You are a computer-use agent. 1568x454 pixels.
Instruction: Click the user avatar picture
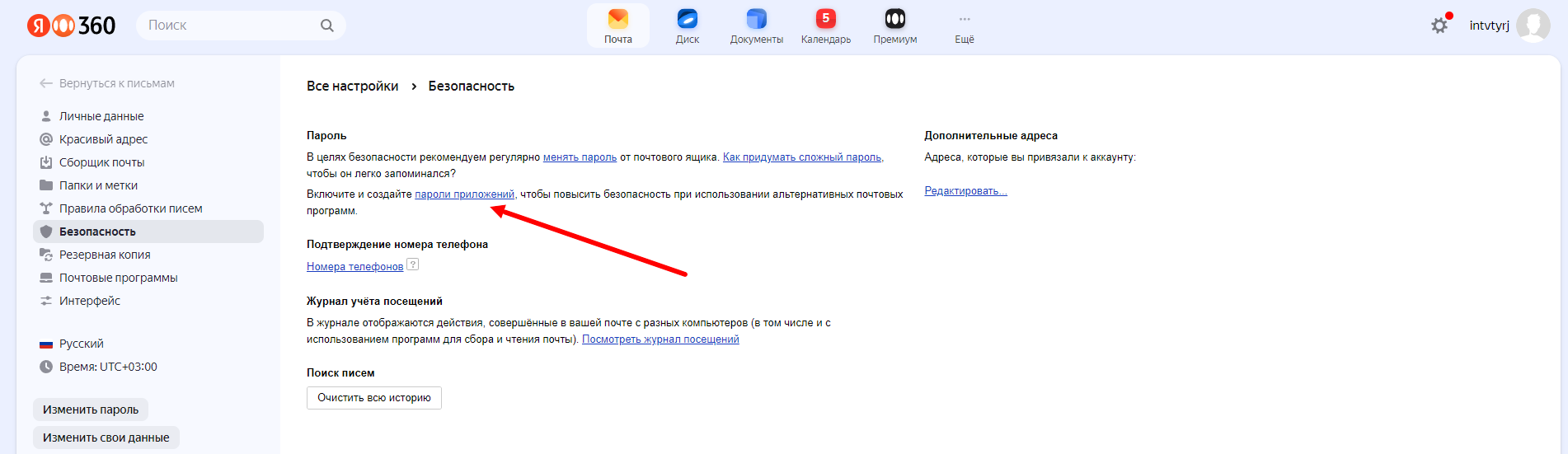pyautogui.click(x=1533, y=26)
